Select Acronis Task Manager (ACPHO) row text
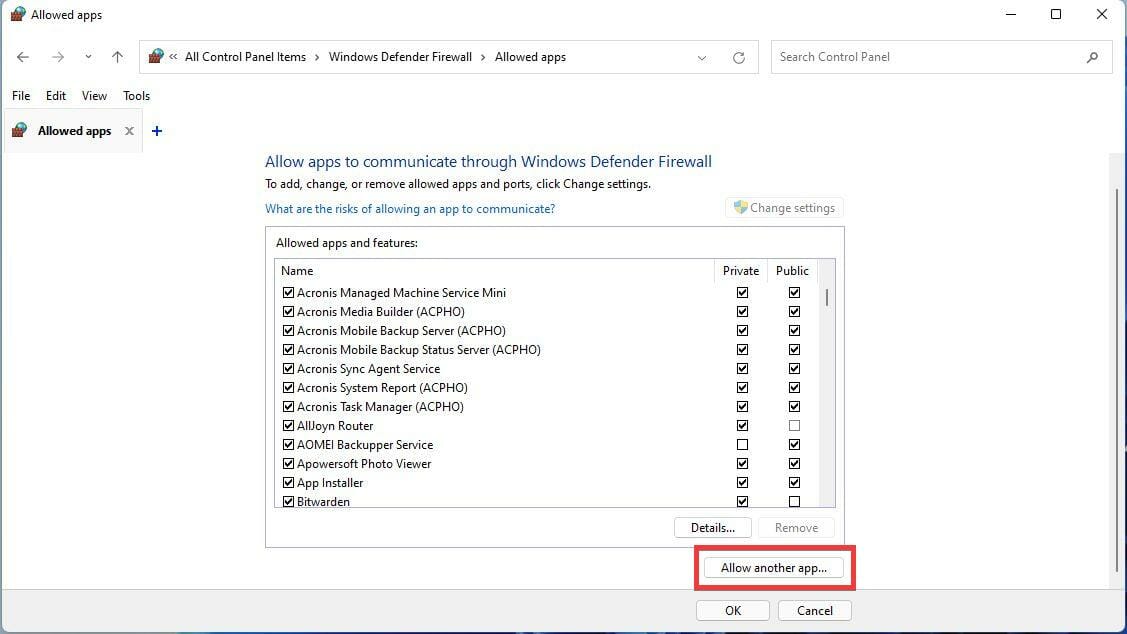The image size is (1127, 634). point(380,407)
